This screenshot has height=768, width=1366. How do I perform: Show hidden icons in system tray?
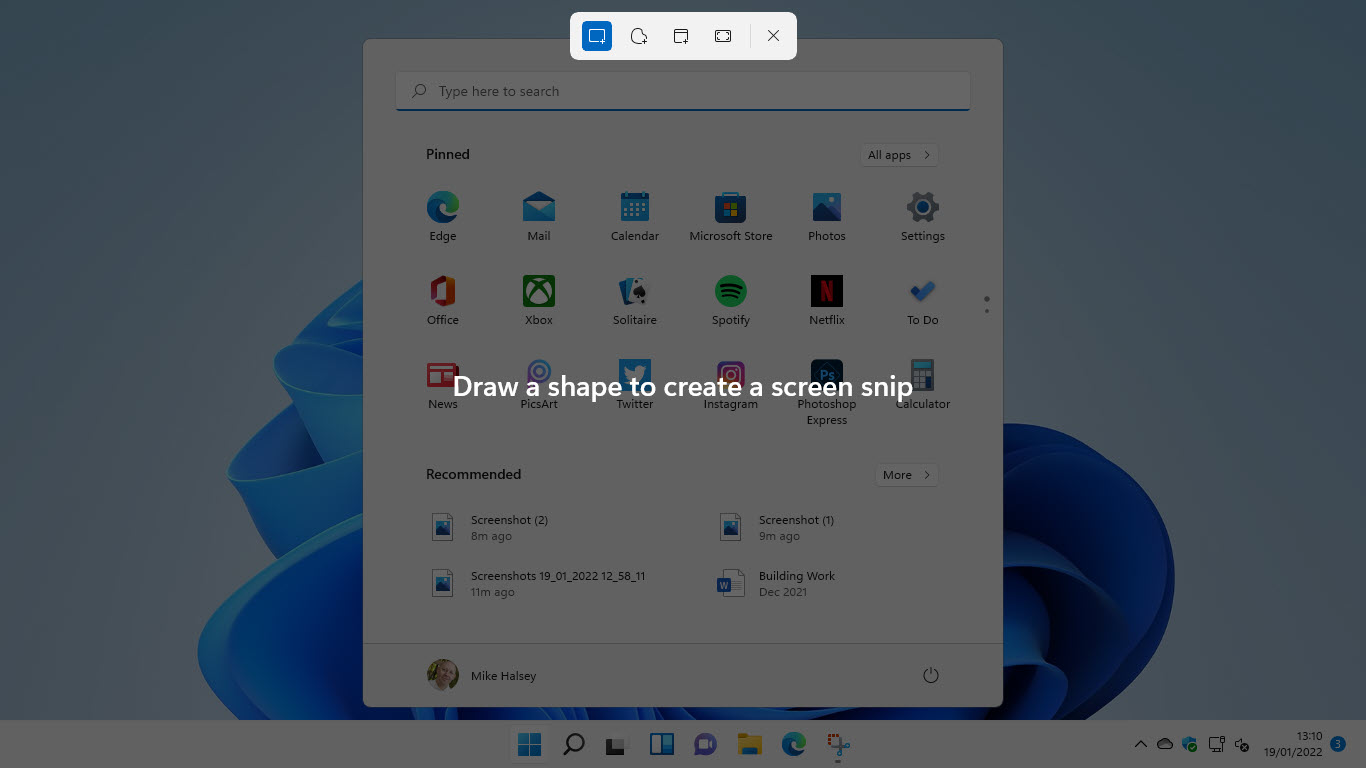pyautogui.click(x=1140, y=744)
